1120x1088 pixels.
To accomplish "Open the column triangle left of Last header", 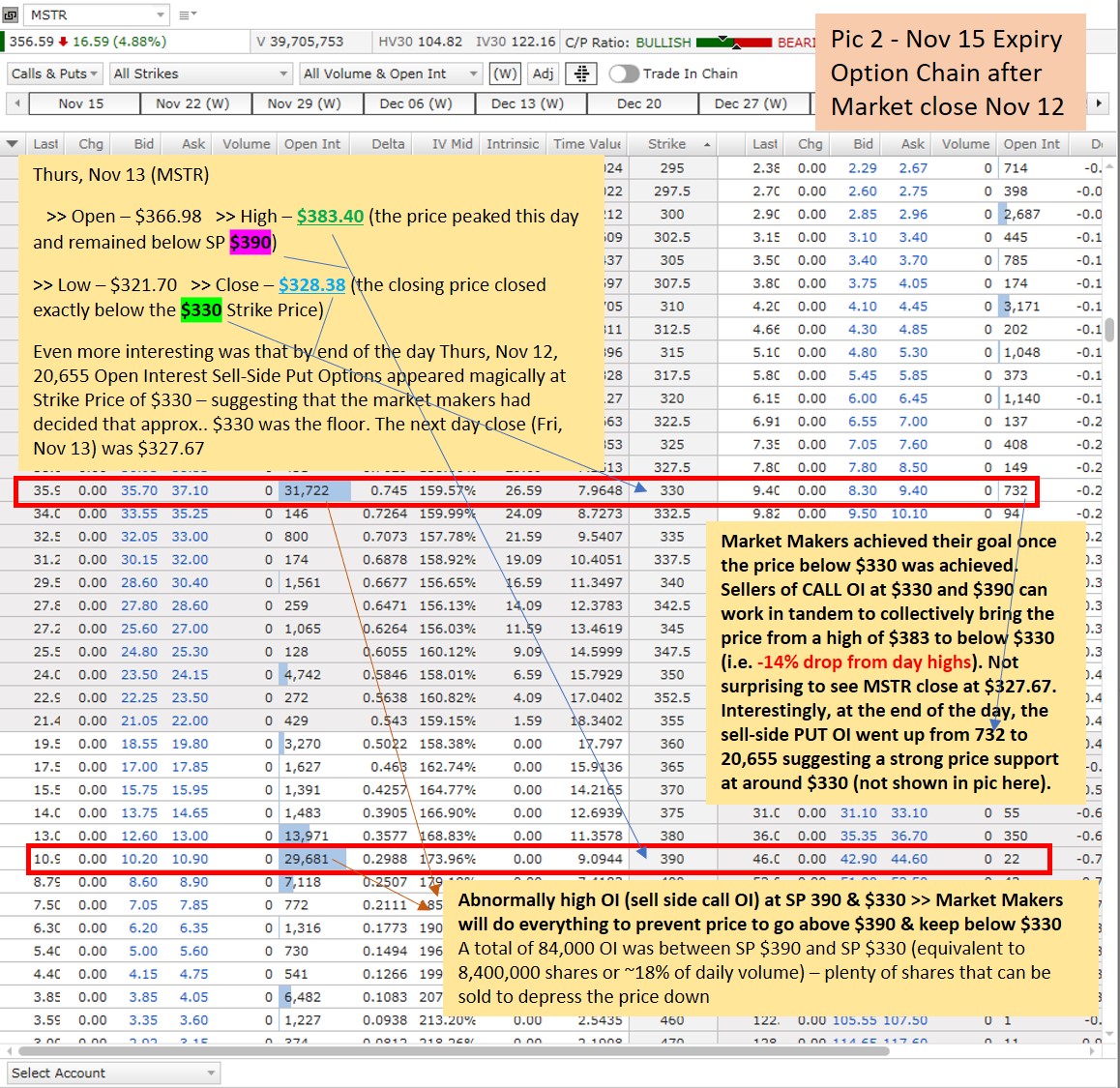I will click(x=13, y=143).
